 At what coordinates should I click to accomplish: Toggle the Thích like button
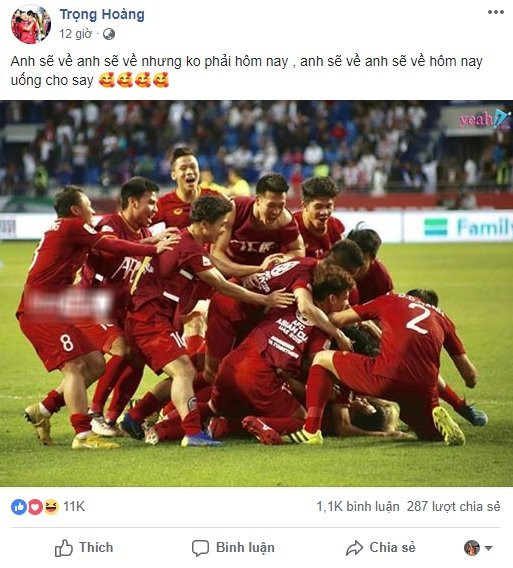click(x=84, y=548)
